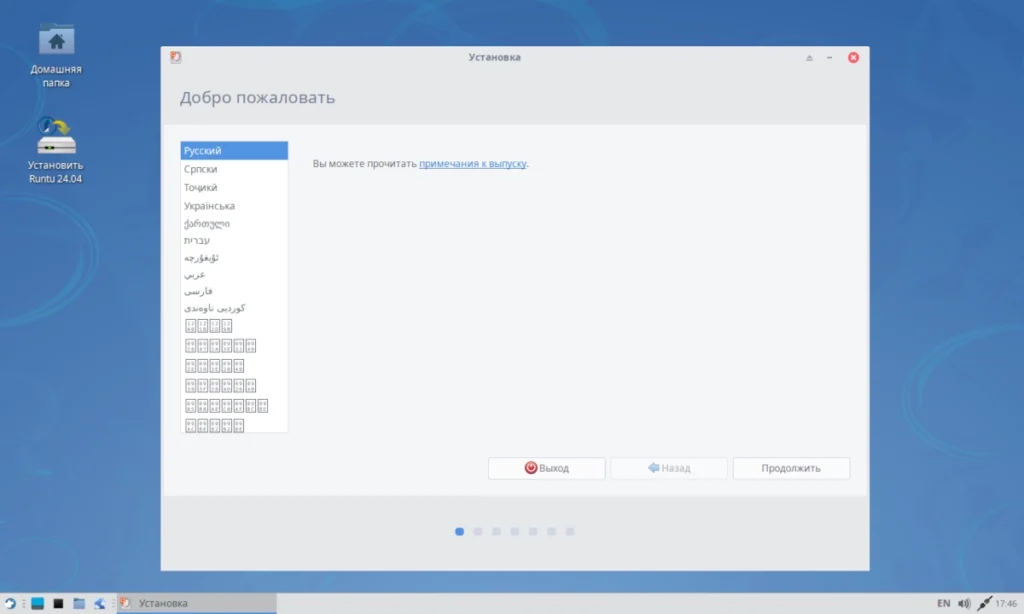1024x614 pixels.
Task: Select the Uyghur ئۇيغۇرچە language entry
Action: 234,257
